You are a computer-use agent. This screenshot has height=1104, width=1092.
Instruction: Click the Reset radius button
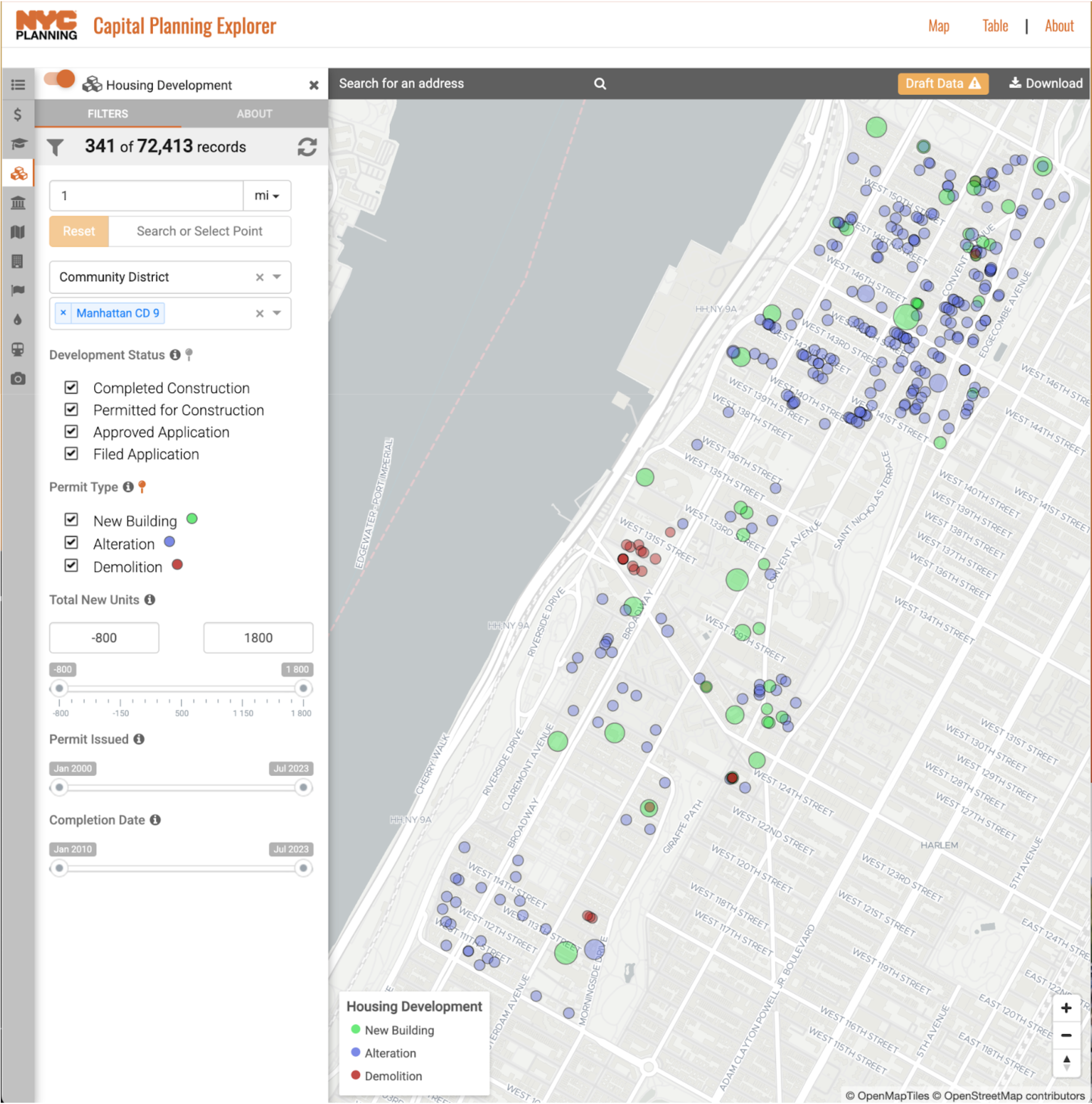tap(79, 231)
